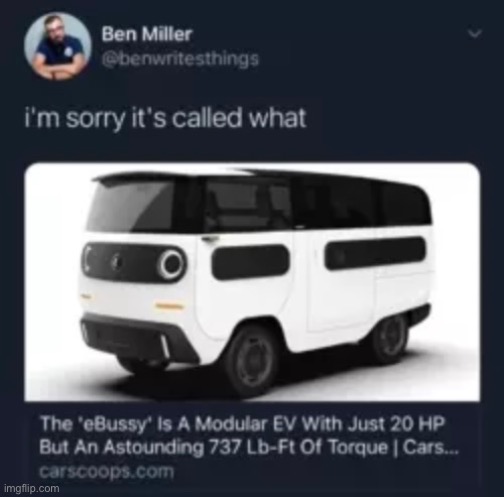
Task: Open the eBussy article headline link
Action: point(249,436)
